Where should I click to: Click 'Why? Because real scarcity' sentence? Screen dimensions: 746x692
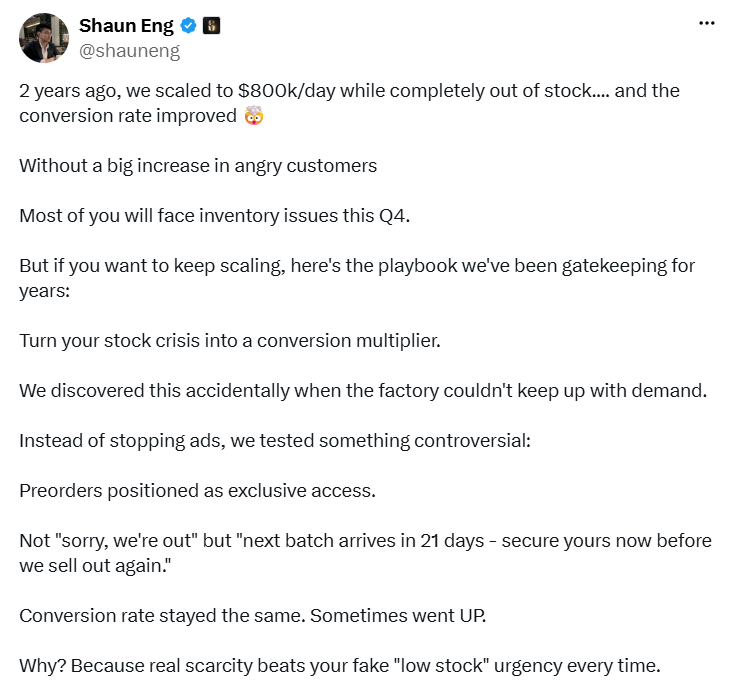(x=340, y=666)
